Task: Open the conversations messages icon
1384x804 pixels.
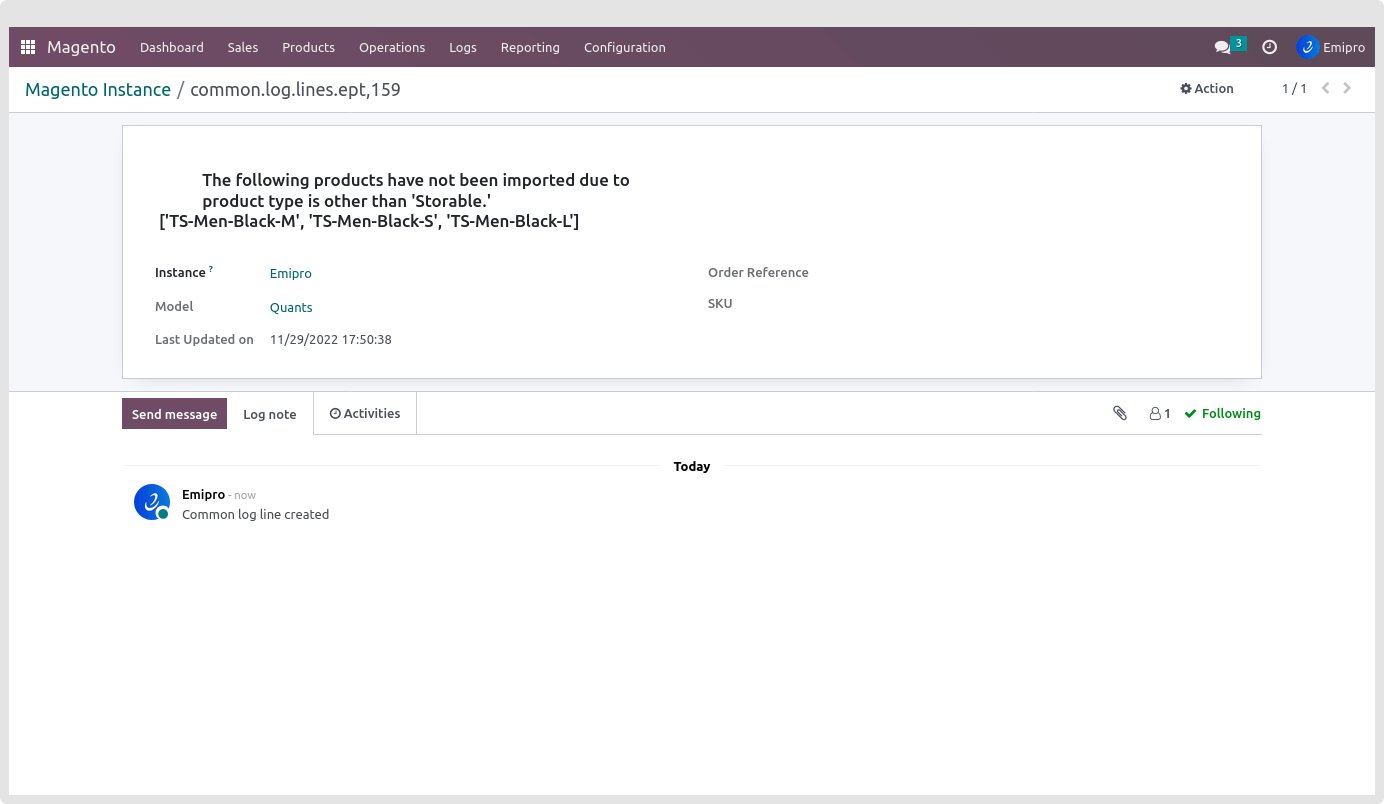Action: point(1222,47)
